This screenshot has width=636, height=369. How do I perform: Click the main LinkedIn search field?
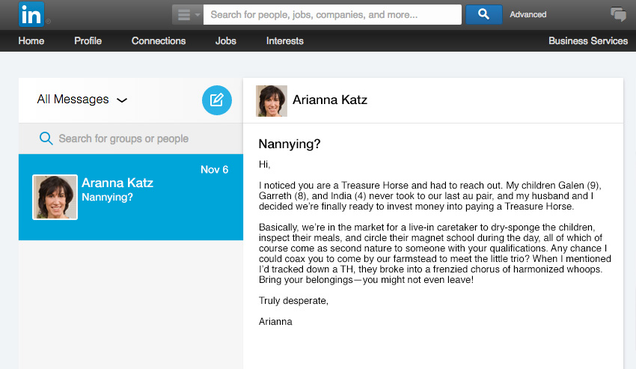[x=332, y=15]
